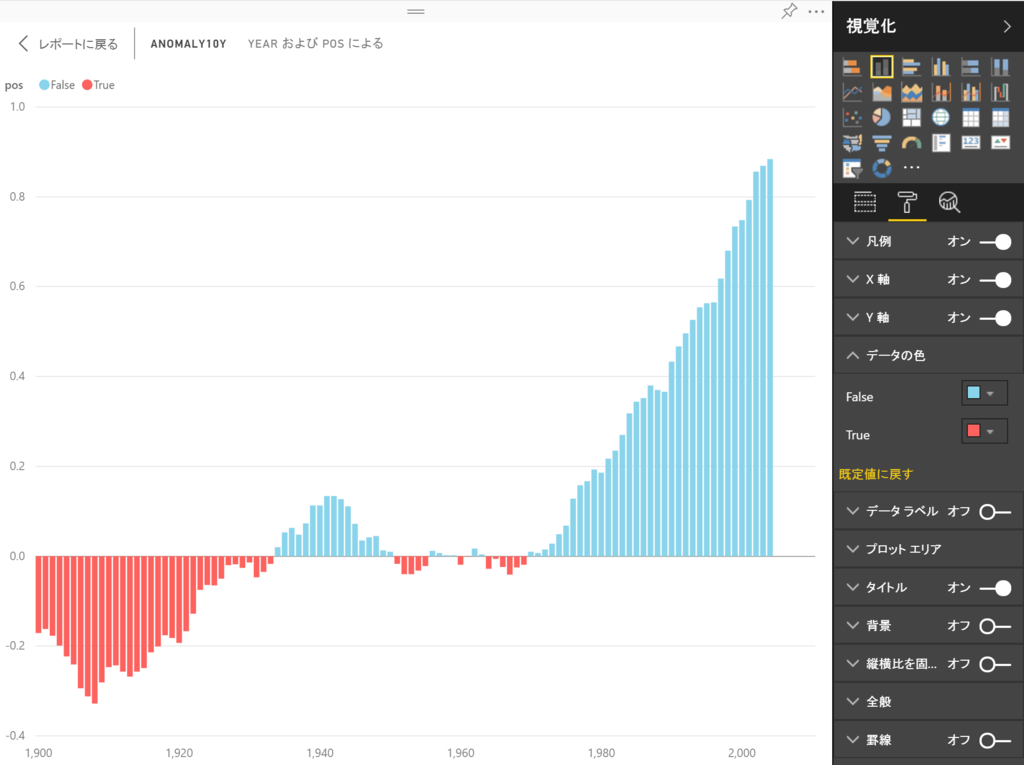Screen dimensions: 1024x765
Task: Expand the 背景 section chevron
Action: pyautogui.click(x=852, y=625)
